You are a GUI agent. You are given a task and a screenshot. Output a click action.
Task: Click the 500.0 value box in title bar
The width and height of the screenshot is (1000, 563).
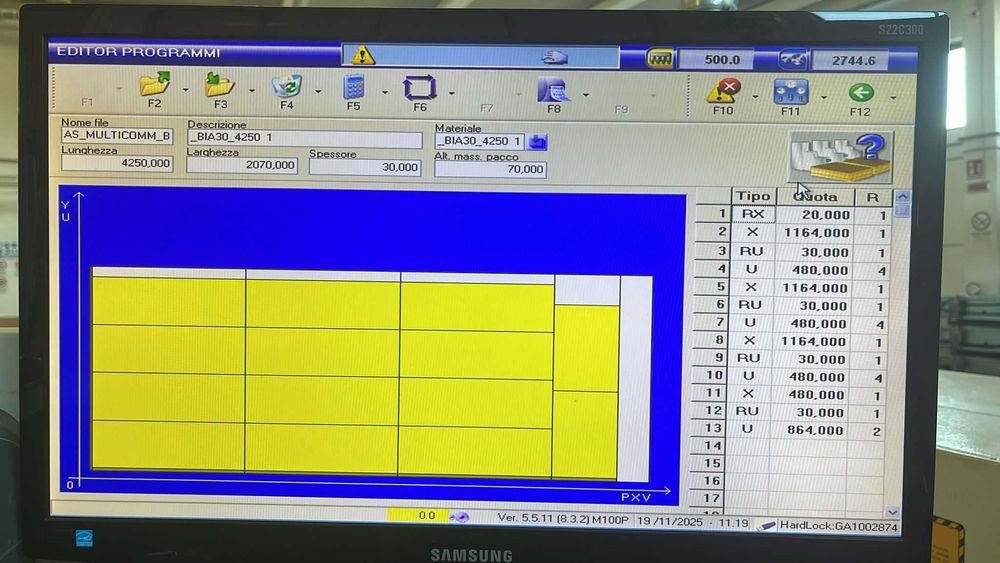pyautogui.click(x=716, y=60)
